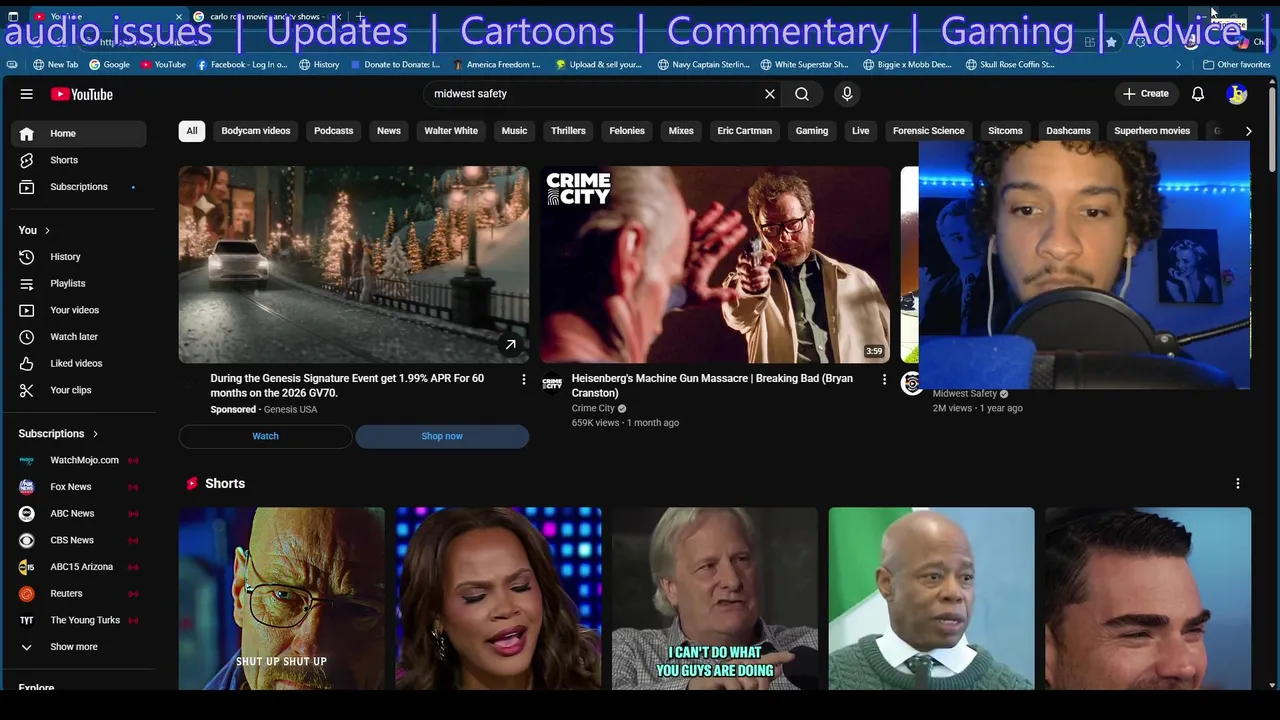
Task: Open the Genesis GV70 ad thumbnail
Action: click(x=354, y=264)
